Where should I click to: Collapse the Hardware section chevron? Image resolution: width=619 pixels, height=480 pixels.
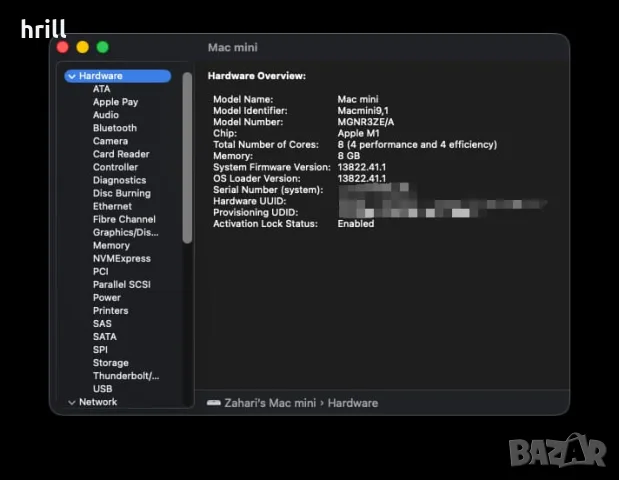[72, 76]
